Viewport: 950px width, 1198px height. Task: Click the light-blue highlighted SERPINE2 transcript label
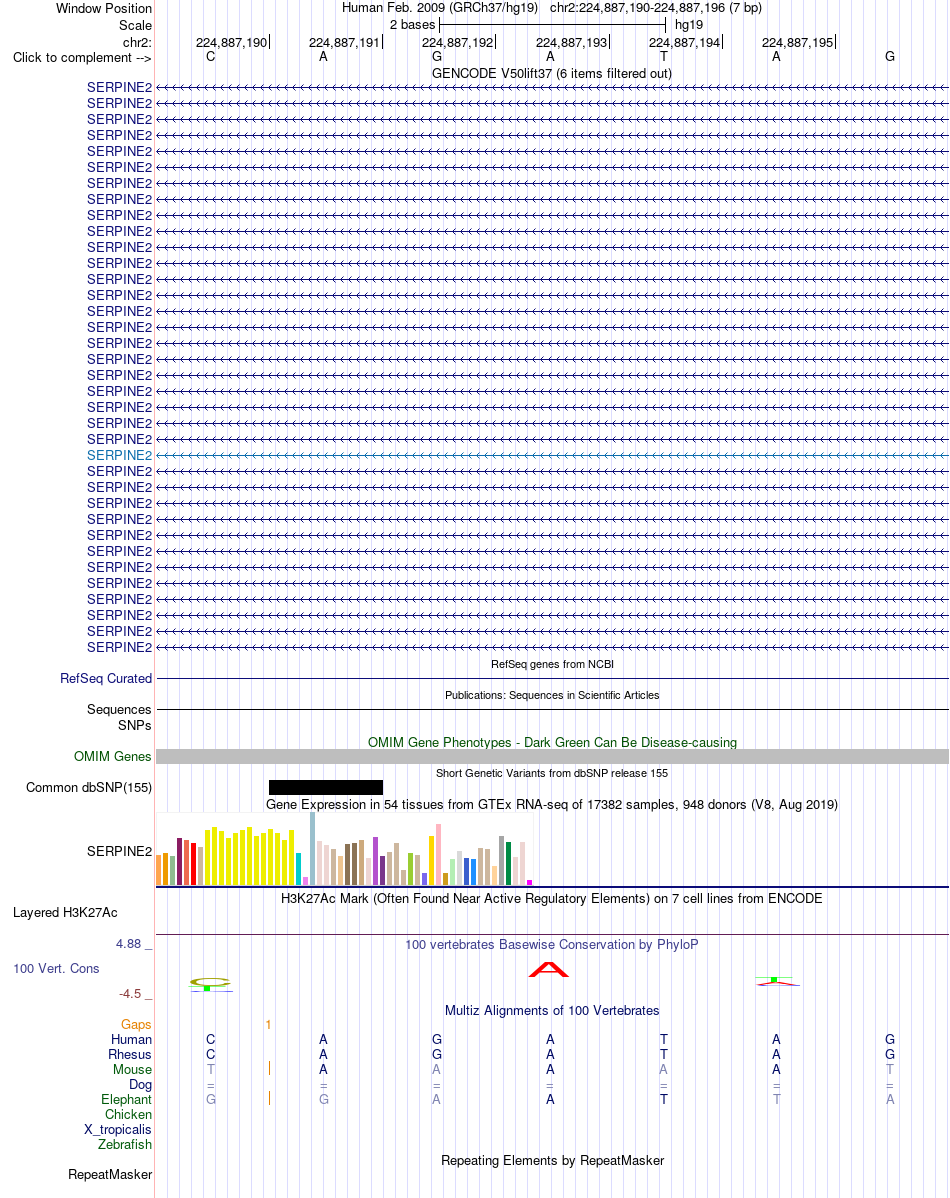pos(119,455)
